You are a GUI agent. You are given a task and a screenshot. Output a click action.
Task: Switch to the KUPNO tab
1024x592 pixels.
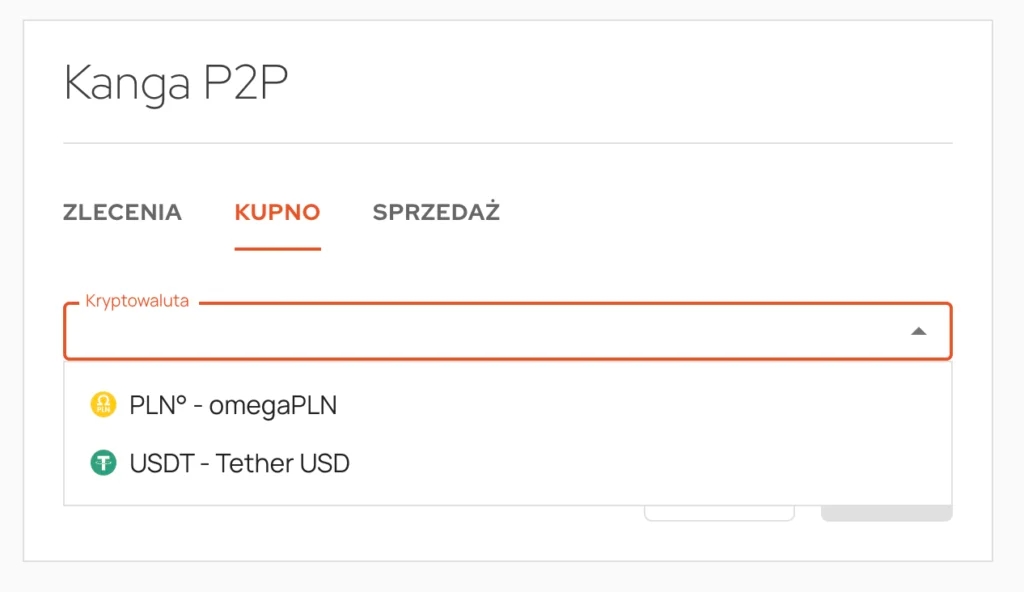pos(278,212)
